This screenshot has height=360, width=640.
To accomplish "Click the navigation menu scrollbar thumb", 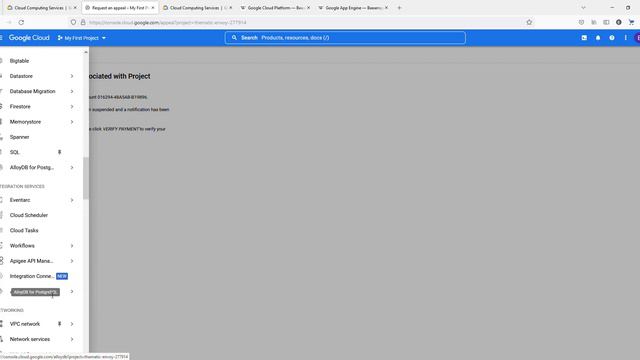I will pyautogui.click(x=86, y=178).
